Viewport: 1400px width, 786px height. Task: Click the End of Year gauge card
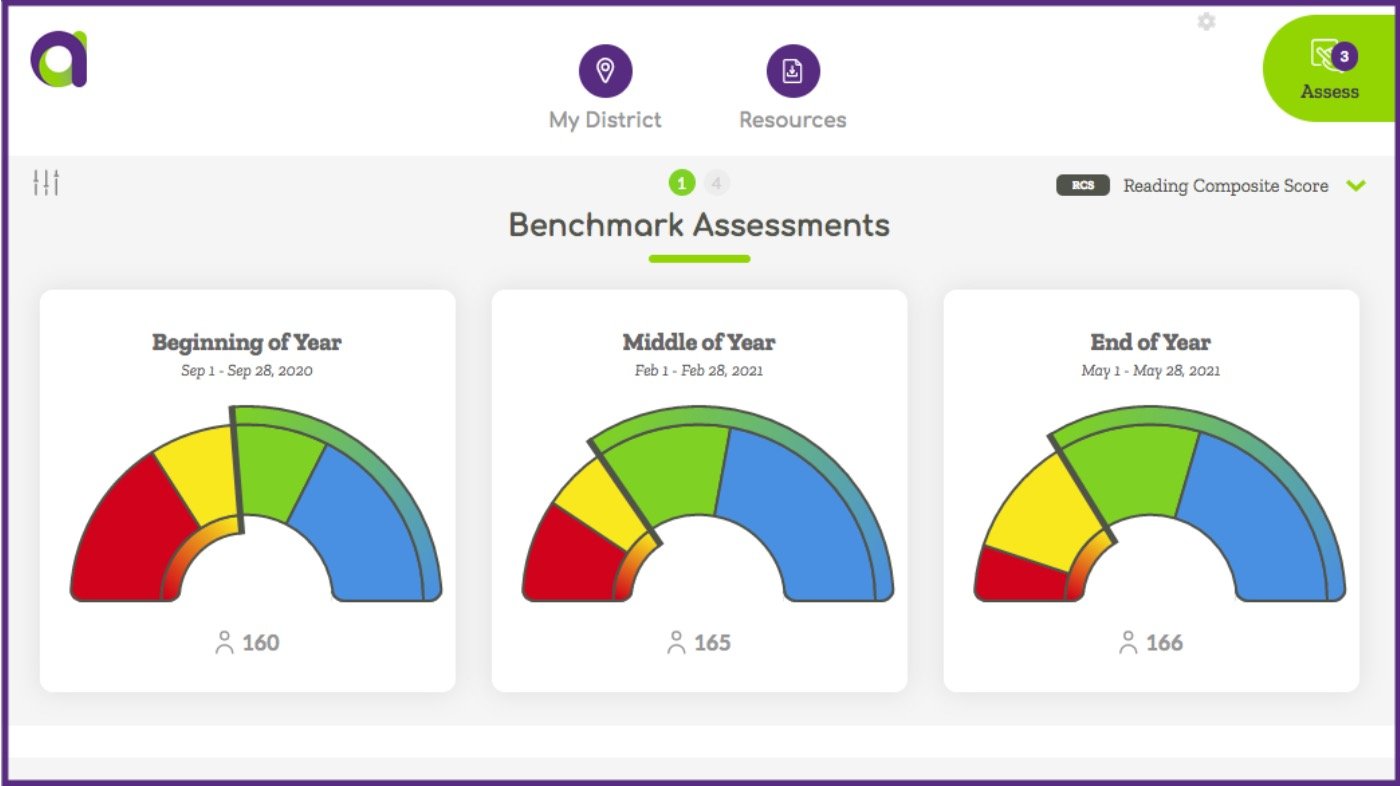point(1152,490)
